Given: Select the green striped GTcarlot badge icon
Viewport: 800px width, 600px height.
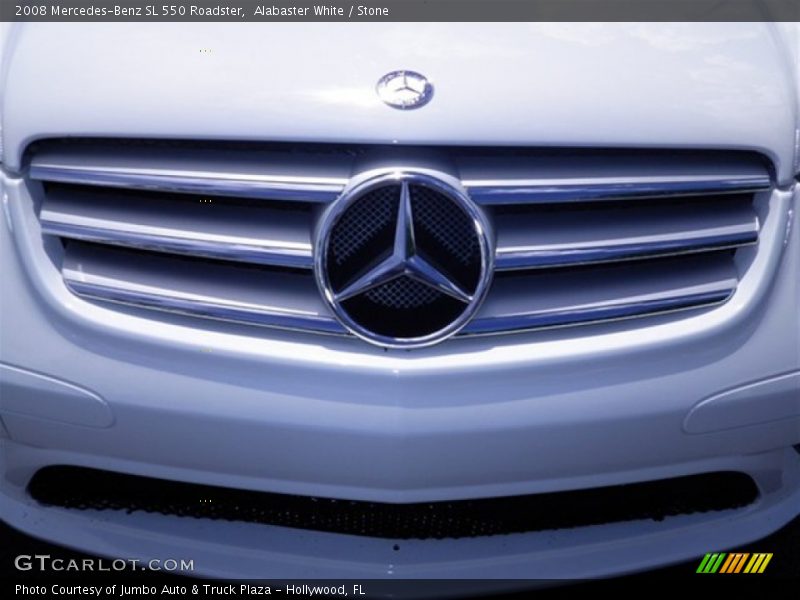Looking at the screenshot, I should coord(737,562).
